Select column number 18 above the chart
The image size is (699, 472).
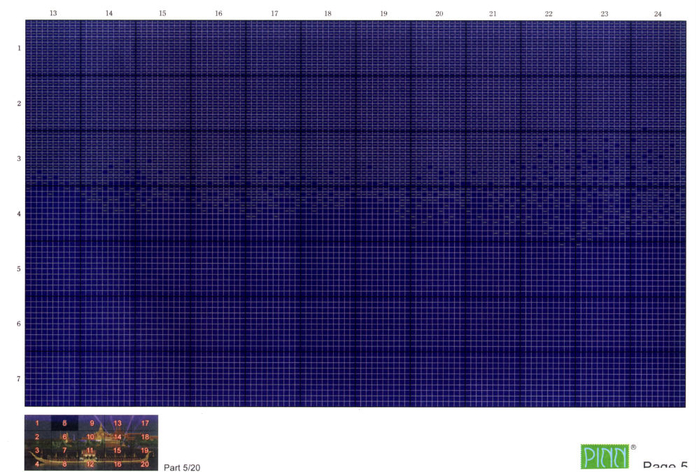pos(328,14)
